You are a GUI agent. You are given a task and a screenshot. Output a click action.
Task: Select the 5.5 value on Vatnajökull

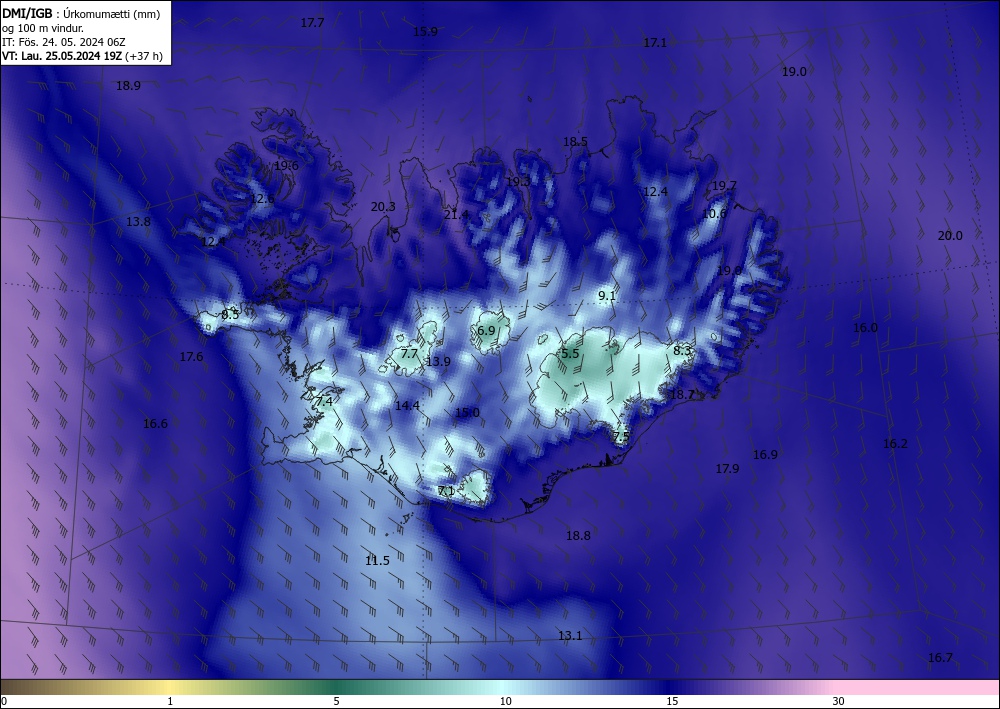point(570,354)
